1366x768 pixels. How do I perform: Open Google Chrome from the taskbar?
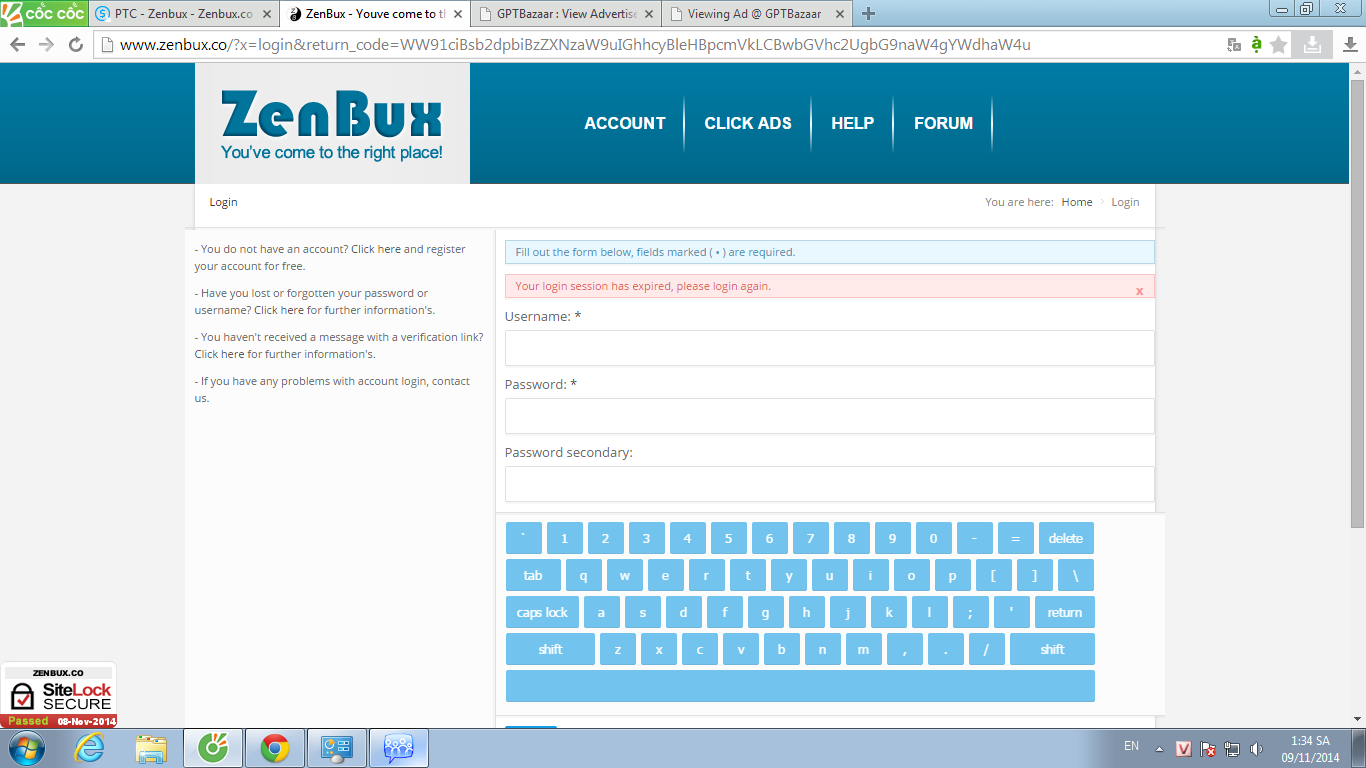(275, 748)
